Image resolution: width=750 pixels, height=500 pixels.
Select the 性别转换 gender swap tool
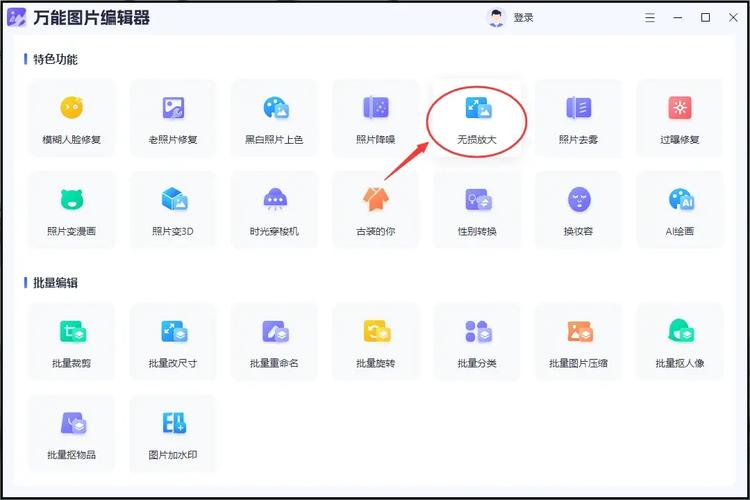tap(477, 210)
